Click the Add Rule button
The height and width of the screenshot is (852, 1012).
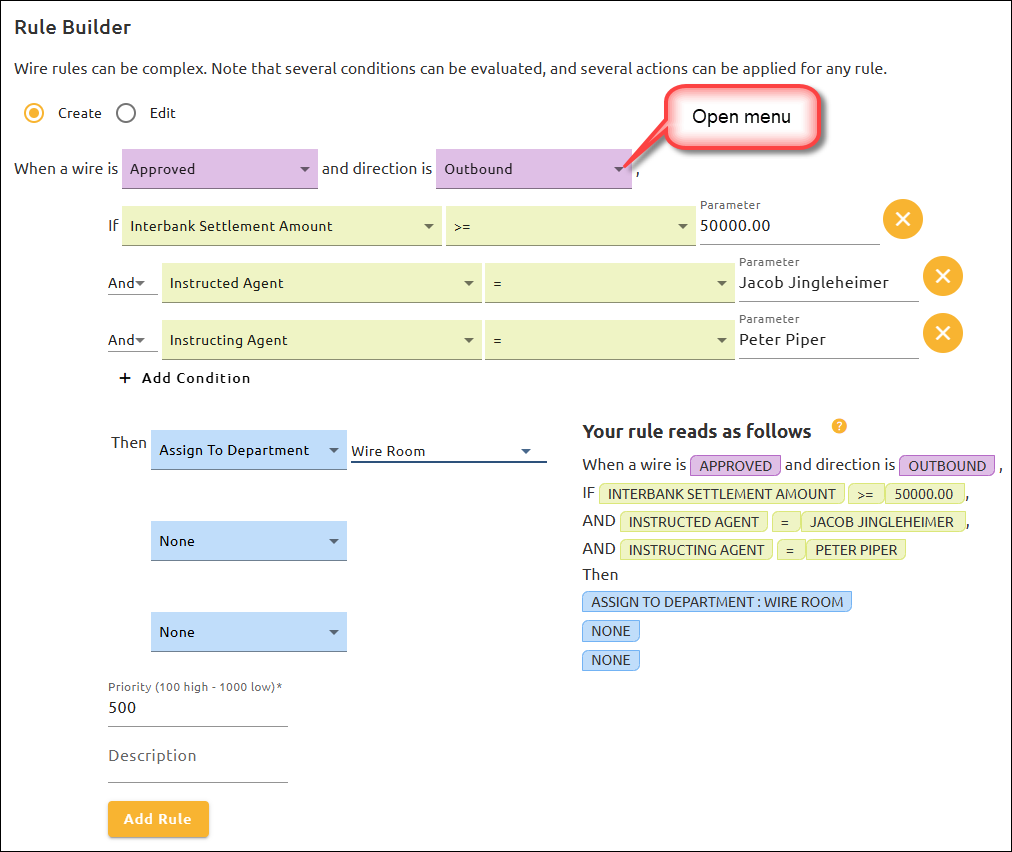pos(158,819)
